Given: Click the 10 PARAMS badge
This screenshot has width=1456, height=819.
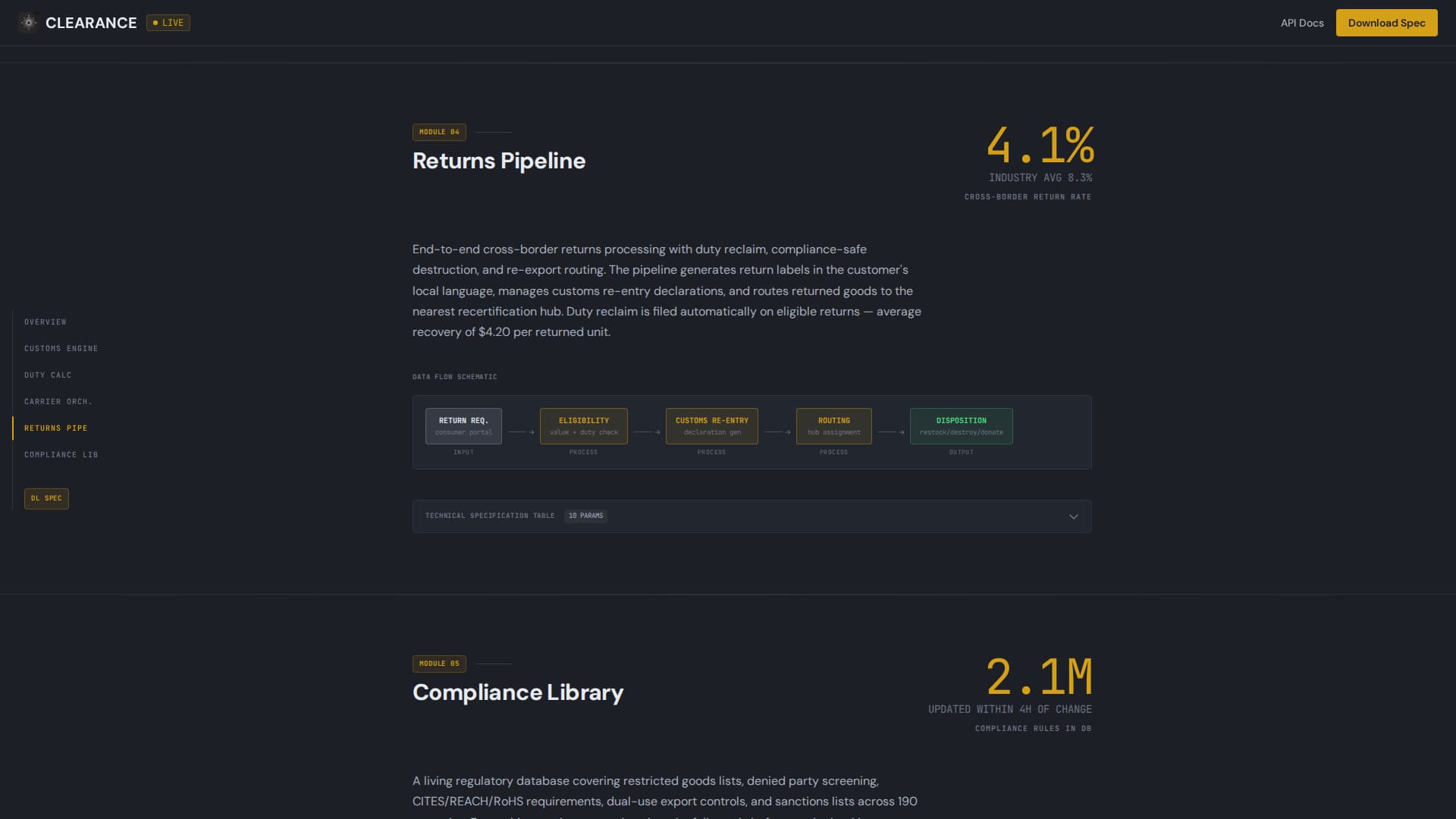Looking at the screenshot, I should [585, 516].
